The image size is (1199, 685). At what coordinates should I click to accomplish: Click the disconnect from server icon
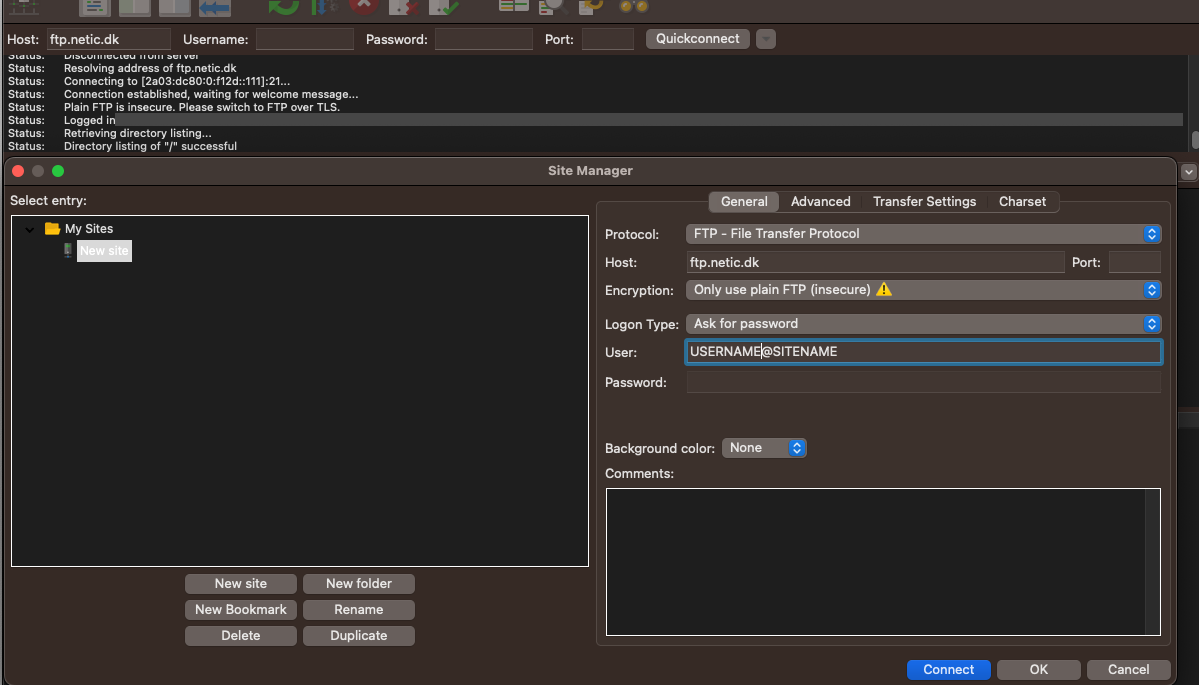coord(403,7)
